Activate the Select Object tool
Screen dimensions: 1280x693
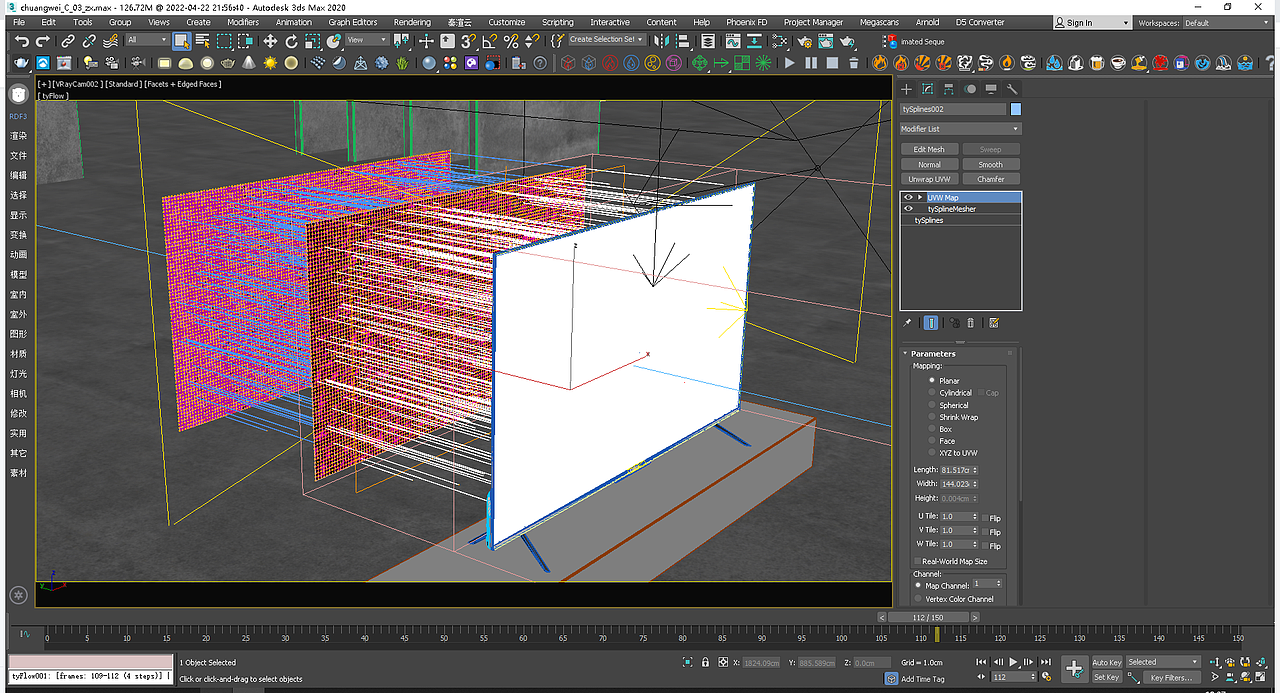click(x=181, y=41)
